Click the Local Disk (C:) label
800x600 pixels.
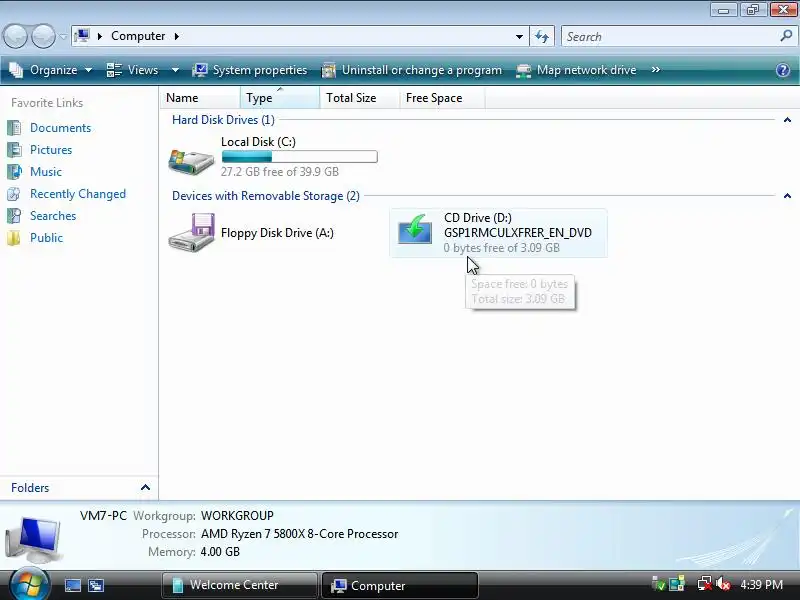[258, 142]
